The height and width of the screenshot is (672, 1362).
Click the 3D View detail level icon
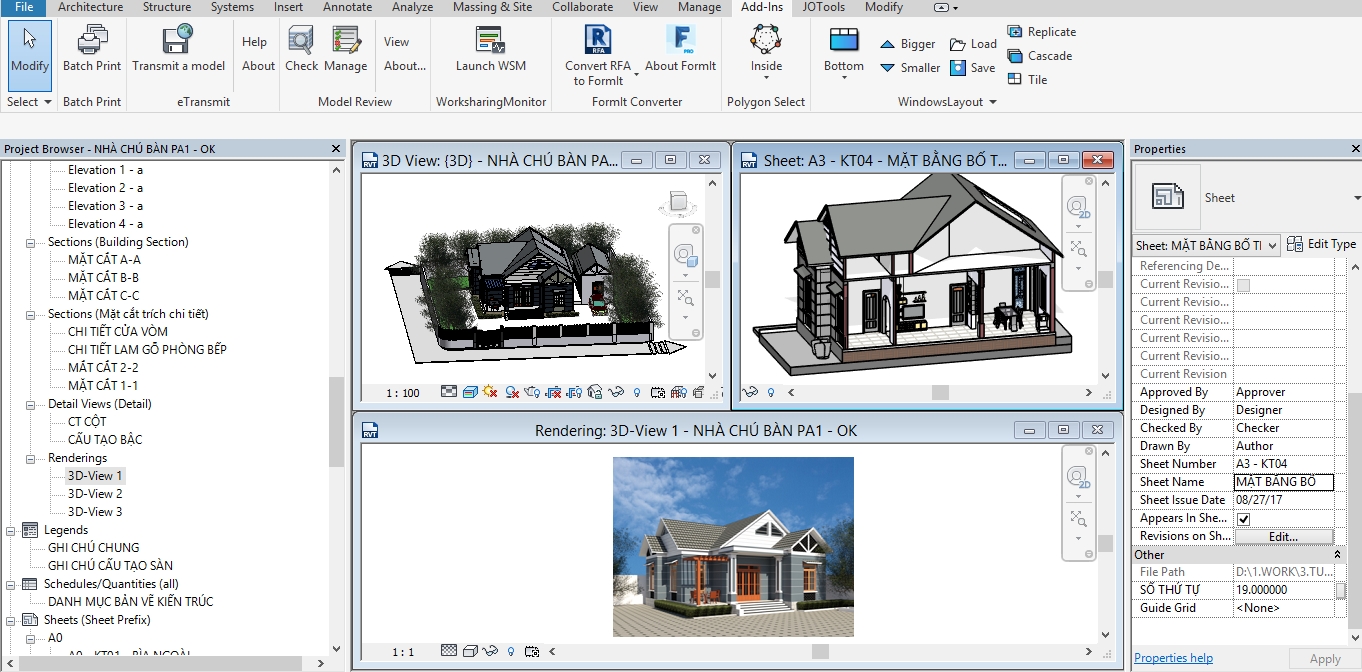tap(449, 393)
